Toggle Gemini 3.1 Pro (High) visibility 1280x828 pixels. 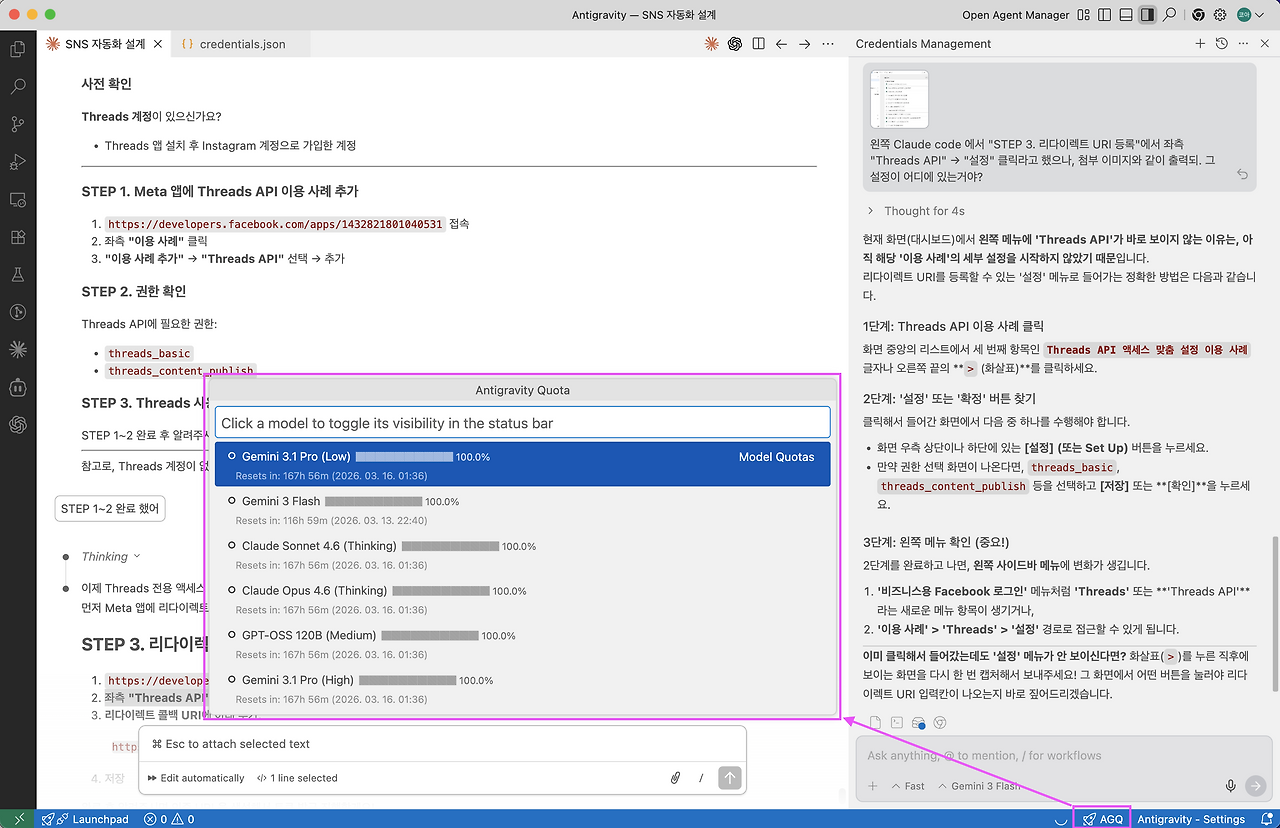click(523, 688)
